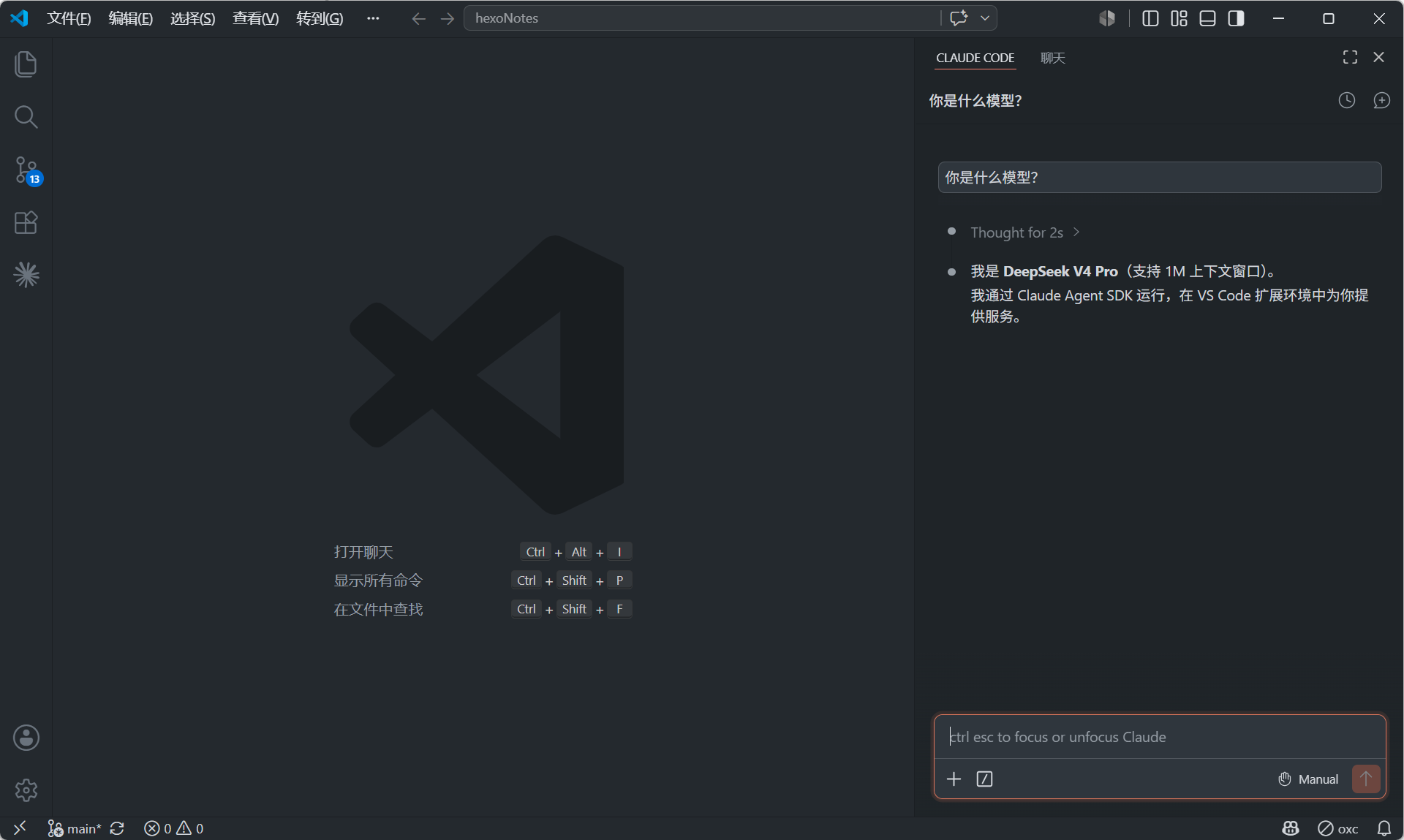The height and width of the screenshot is (840, 1404).
Task: Focus the Claude prompt input field
Action: tap(1159, 737)
